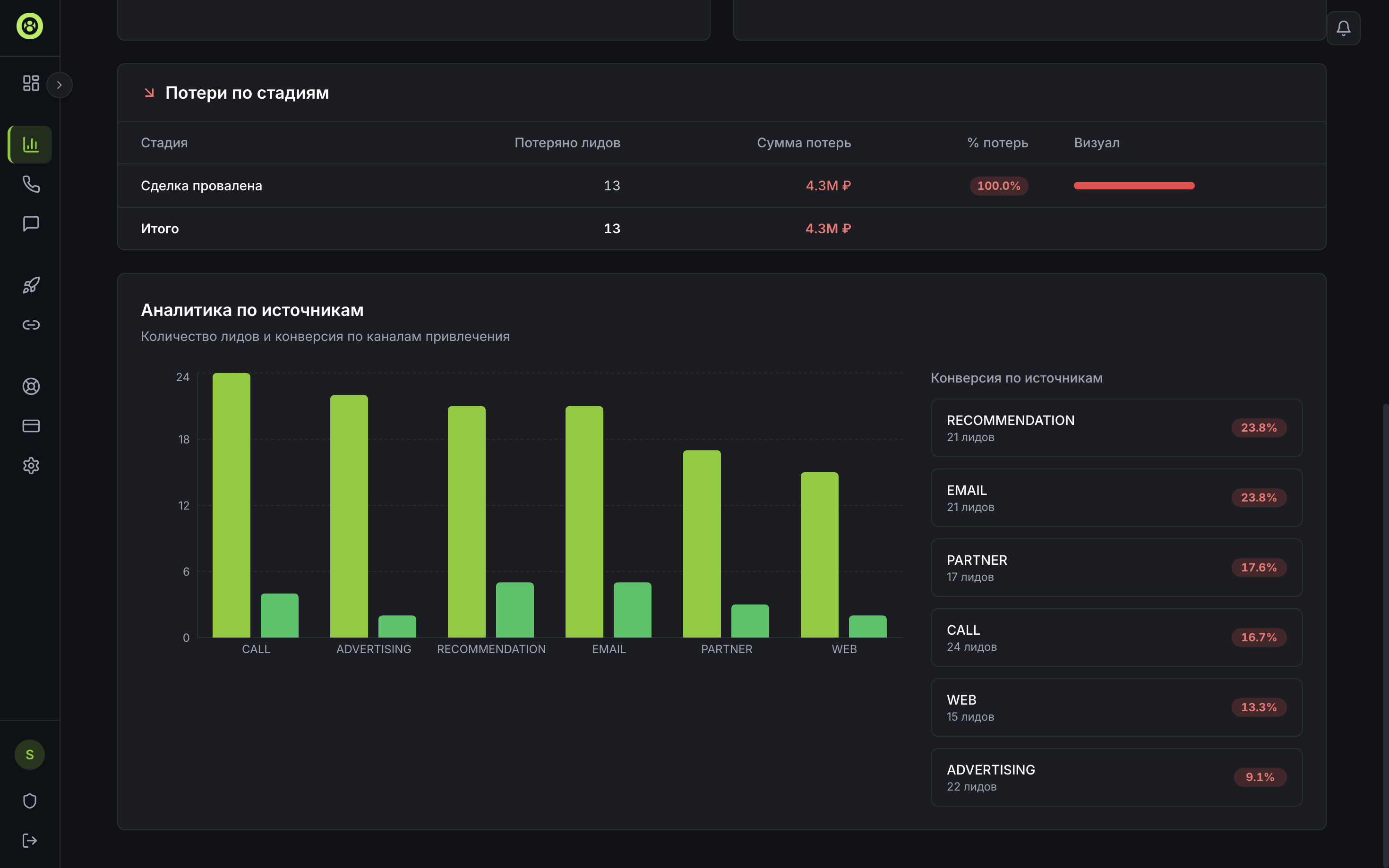Open the calls phone icon in sidebar
The width and height of the screenshot is (1389, 868).
point(31,184)
